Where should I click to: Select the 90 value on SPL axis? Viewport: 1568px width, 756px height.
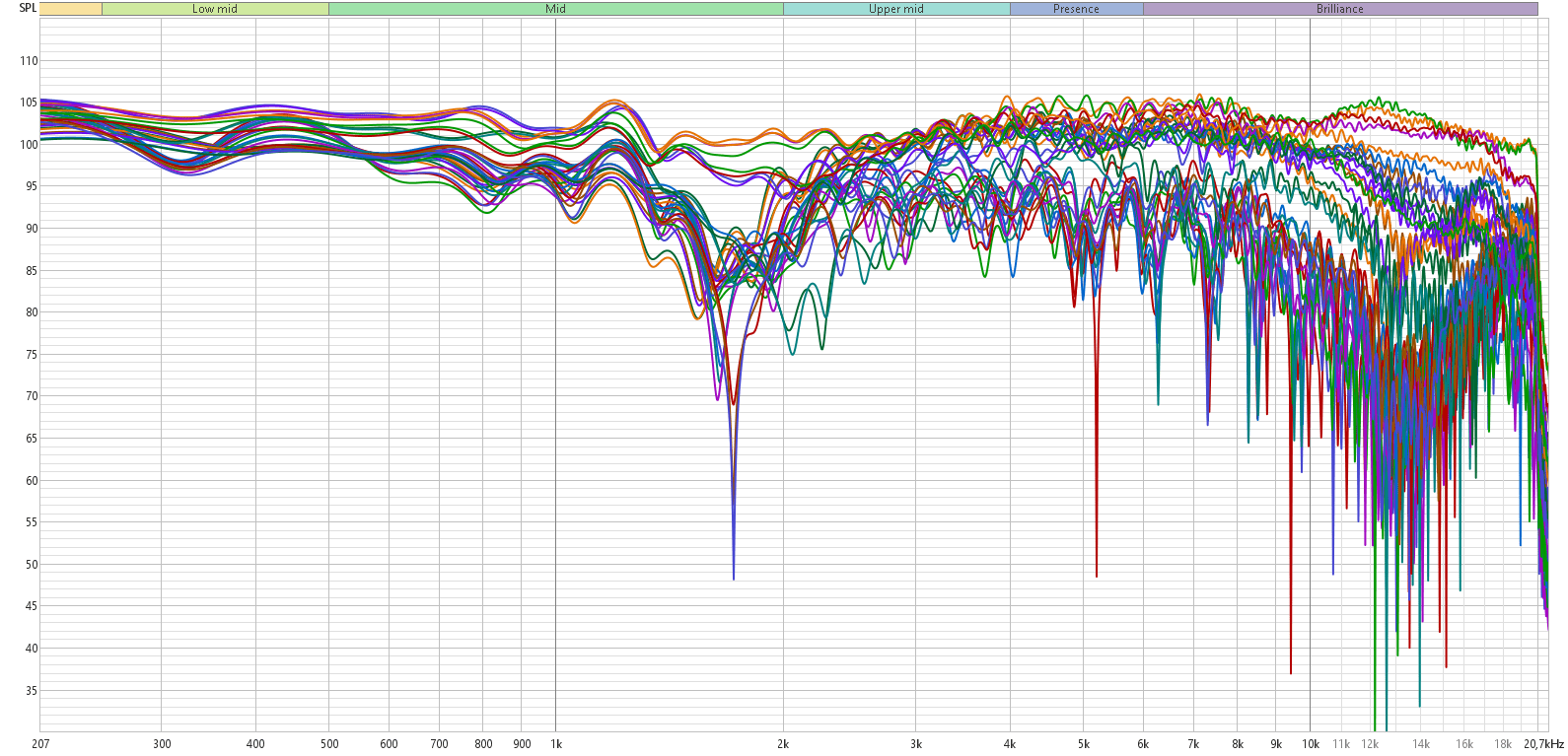coord(32,229)
